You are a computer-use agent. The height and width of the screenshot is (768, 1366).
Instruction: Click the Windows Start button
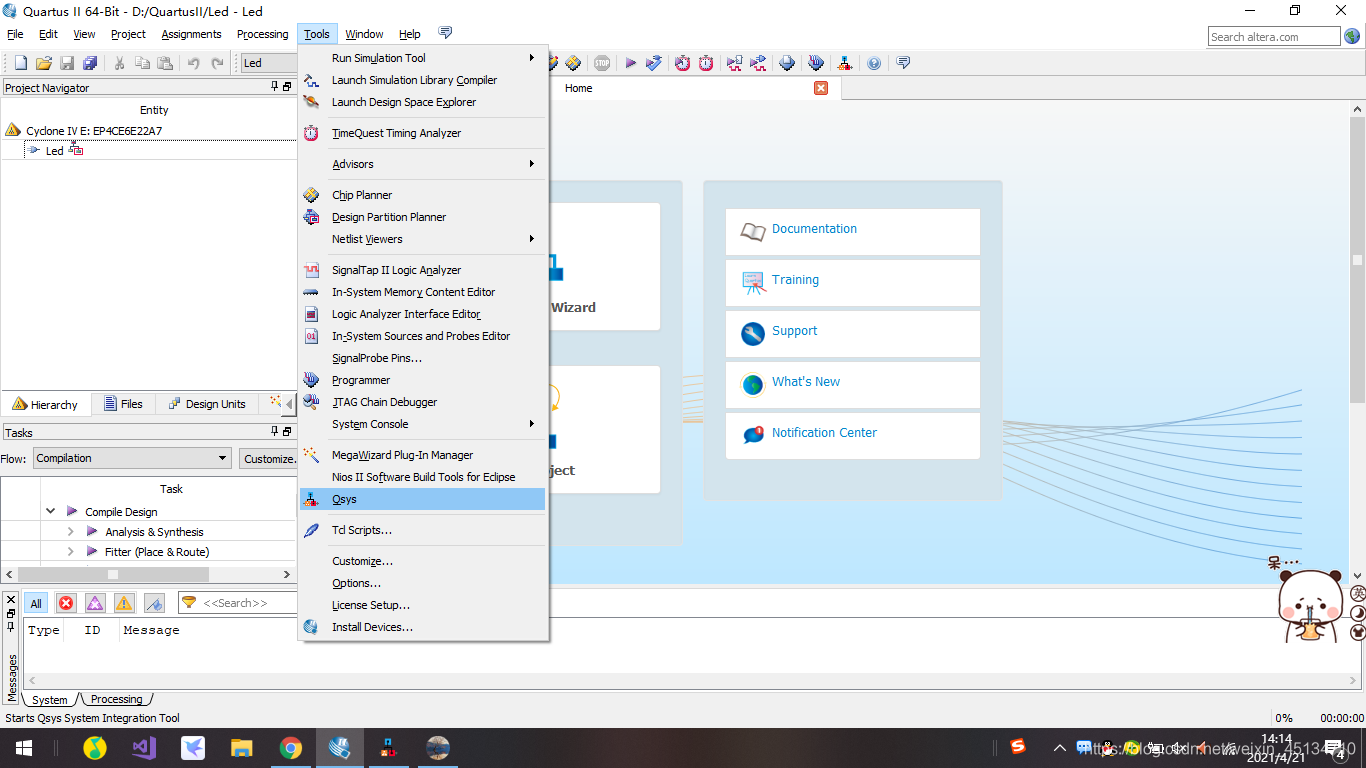tap(22, 748)
